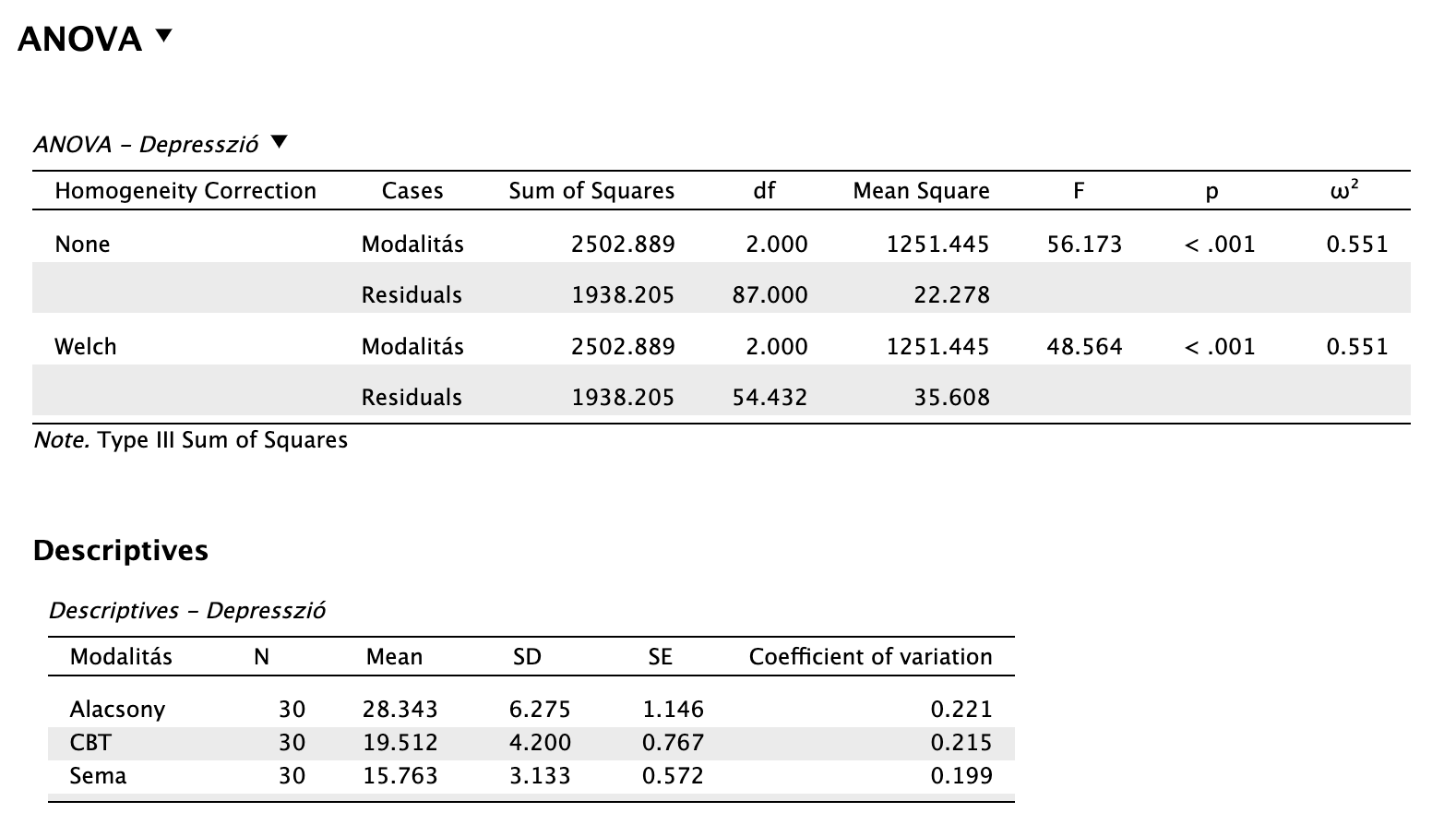Click the Sum of Squares column header
1456x825 pixels.
pos(591,191)
